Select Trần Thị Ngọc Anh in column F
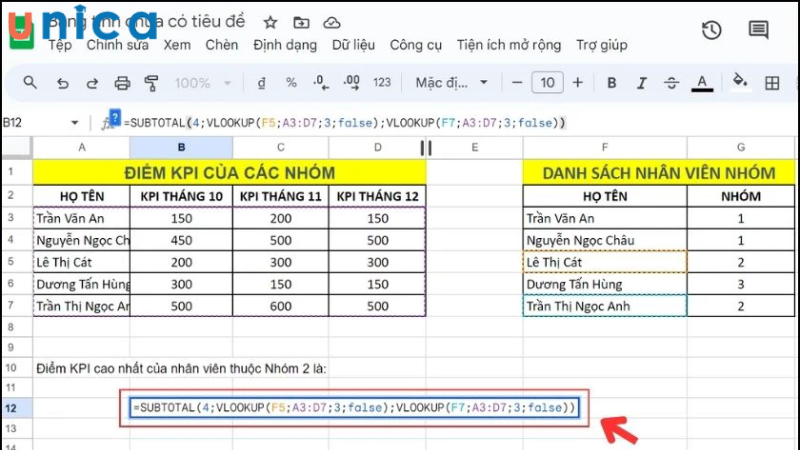800x450 pixels. coord(605,306)
